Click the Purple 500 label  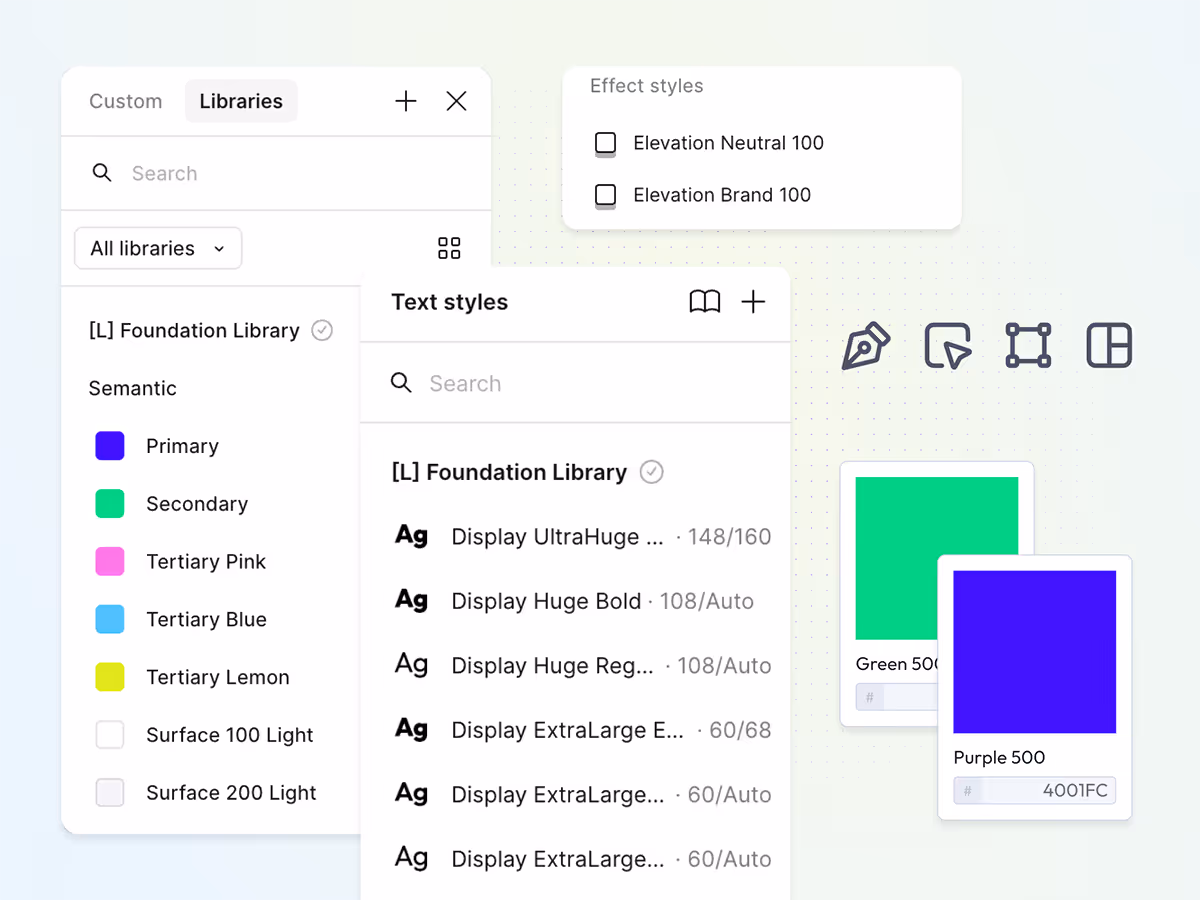pyautogui.click(x=1000, y=758)
